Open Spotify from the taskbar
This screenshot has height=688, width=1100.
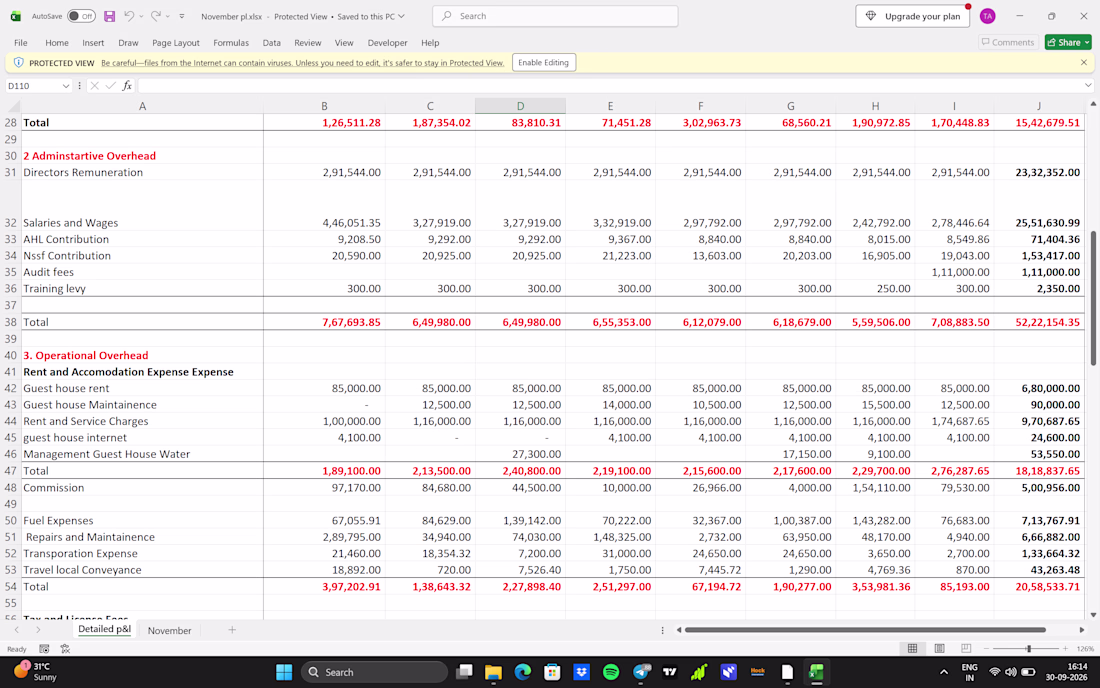pos(611,672)
